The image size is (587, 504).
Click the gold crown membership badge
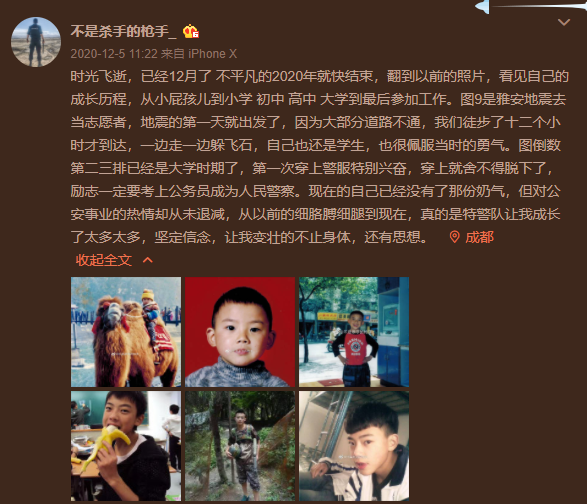pos(191,31)
